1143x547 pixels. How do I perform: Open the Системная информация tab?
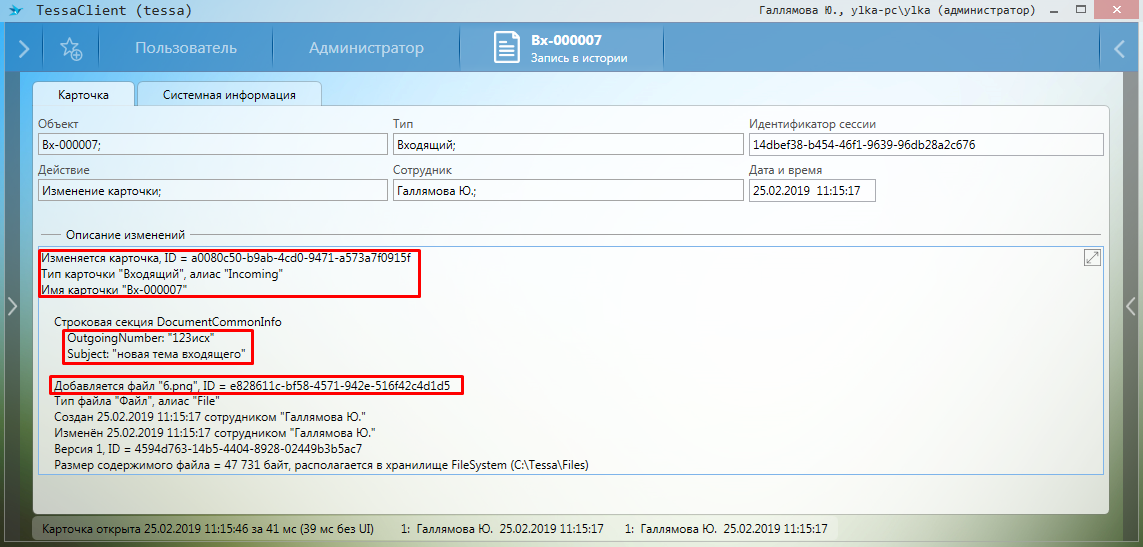tap(229, 95)
